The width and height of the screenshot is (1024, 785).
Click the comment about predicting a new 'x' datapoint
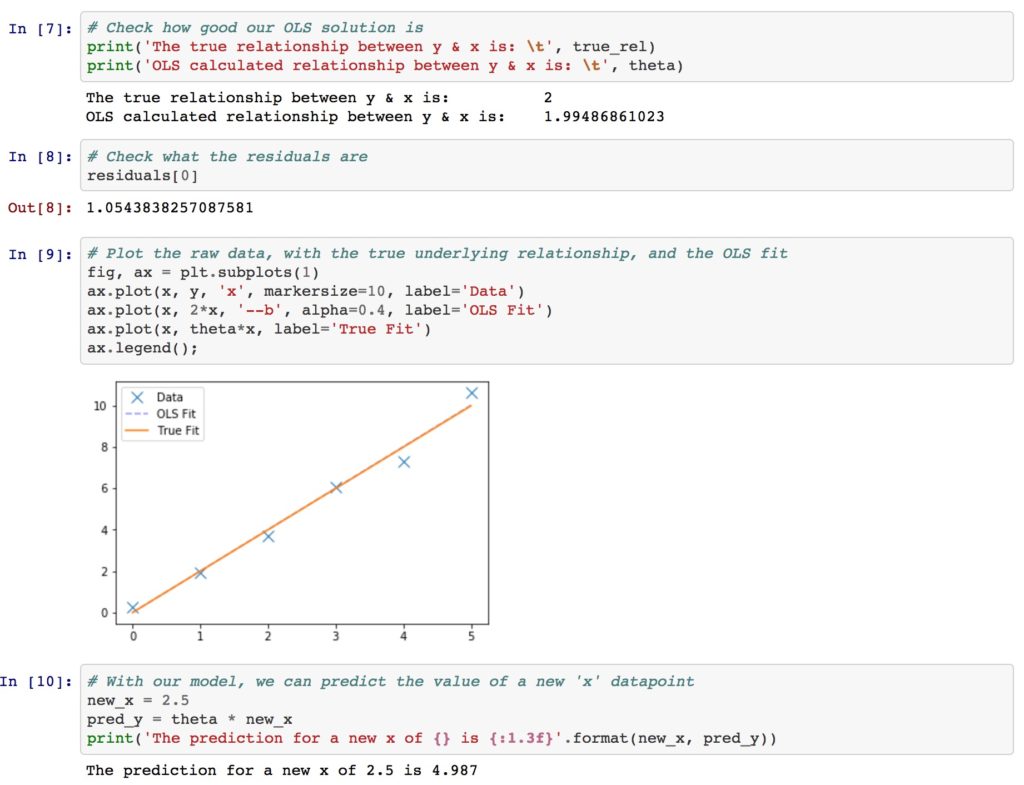click(x=391, y=682)
